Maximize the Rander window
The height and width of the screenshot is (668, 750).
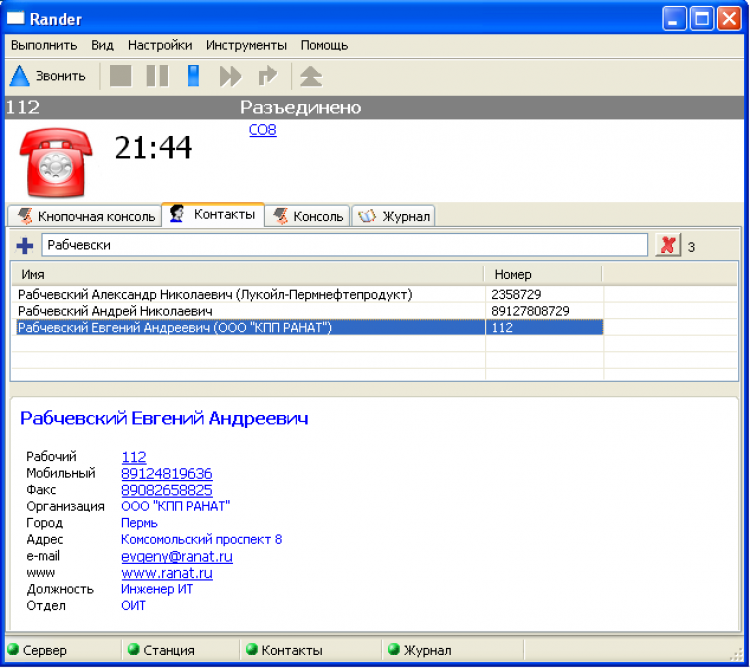click(702, 19)
